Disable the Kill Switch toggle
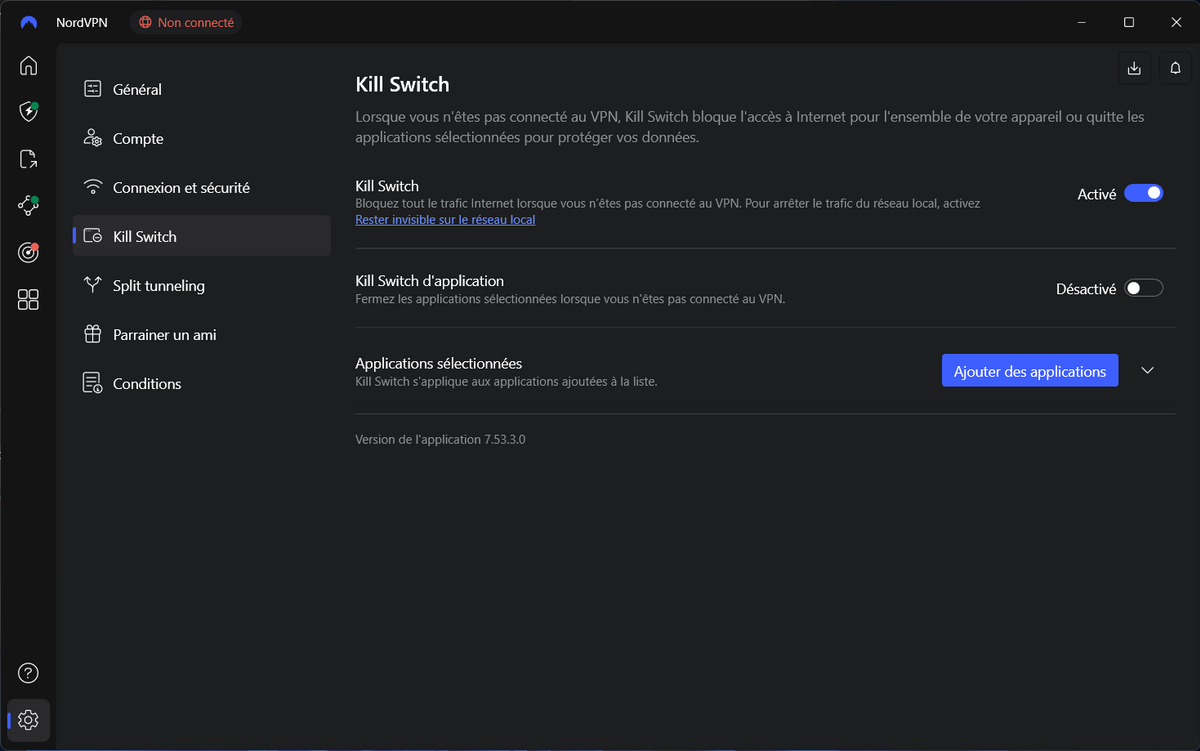The width and height of the screenshot is (1200, 751). click(x=1143, y=192)
